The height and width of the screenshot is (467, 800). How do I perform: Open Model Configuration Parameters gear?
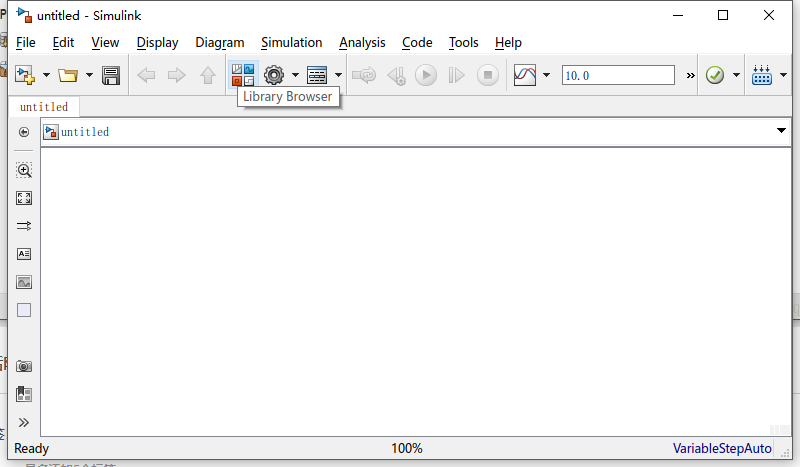[274, 75]
